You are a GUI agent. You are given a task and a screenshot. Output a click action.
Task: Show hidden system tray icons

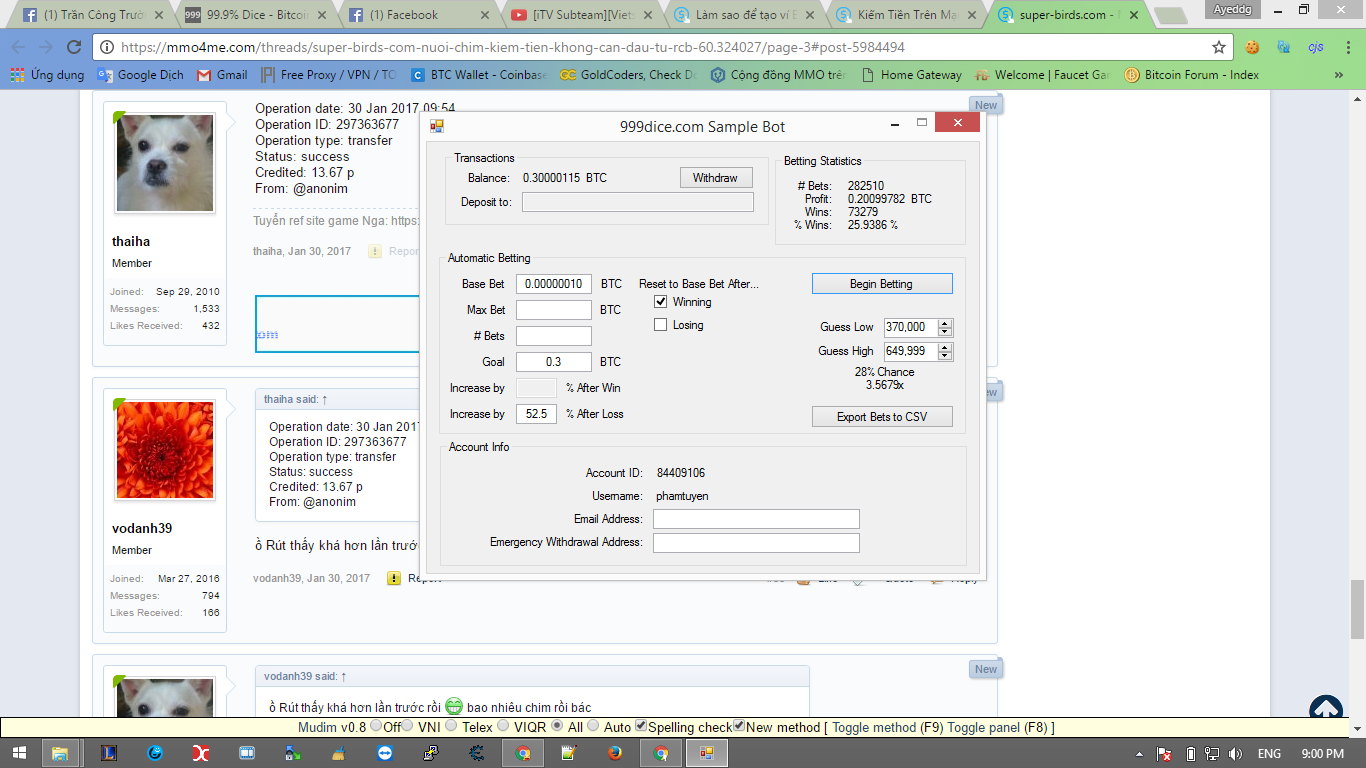[x=1140, y=753]
